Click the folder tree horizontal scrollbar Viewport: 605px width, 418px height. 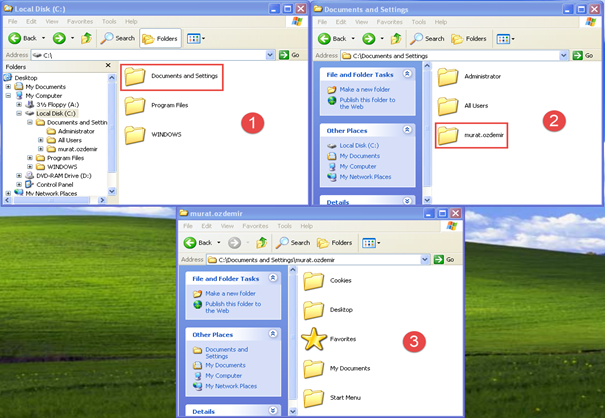[x=54, y=200]
